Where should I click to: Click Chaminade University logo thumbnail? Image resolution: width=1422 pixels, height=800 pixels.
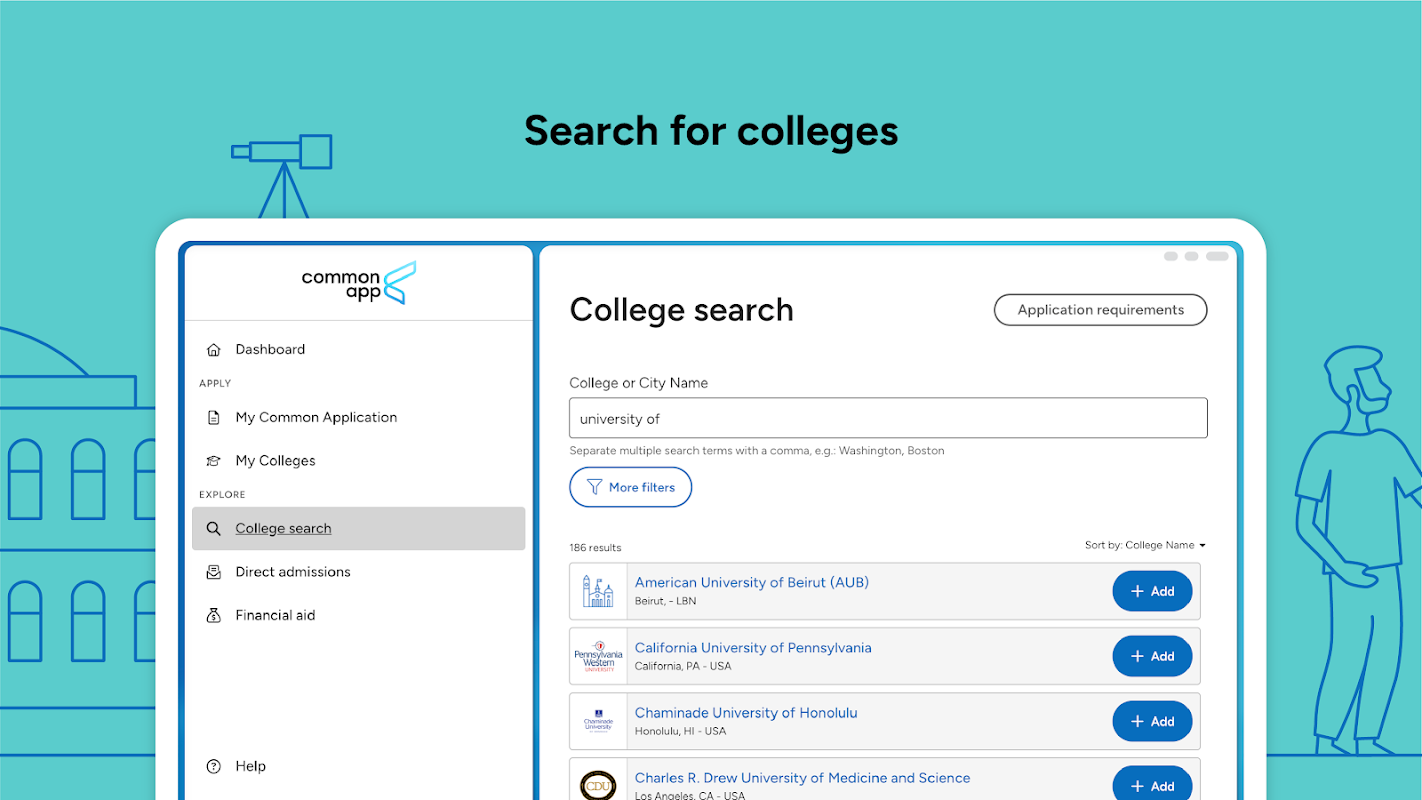[598, 721]
